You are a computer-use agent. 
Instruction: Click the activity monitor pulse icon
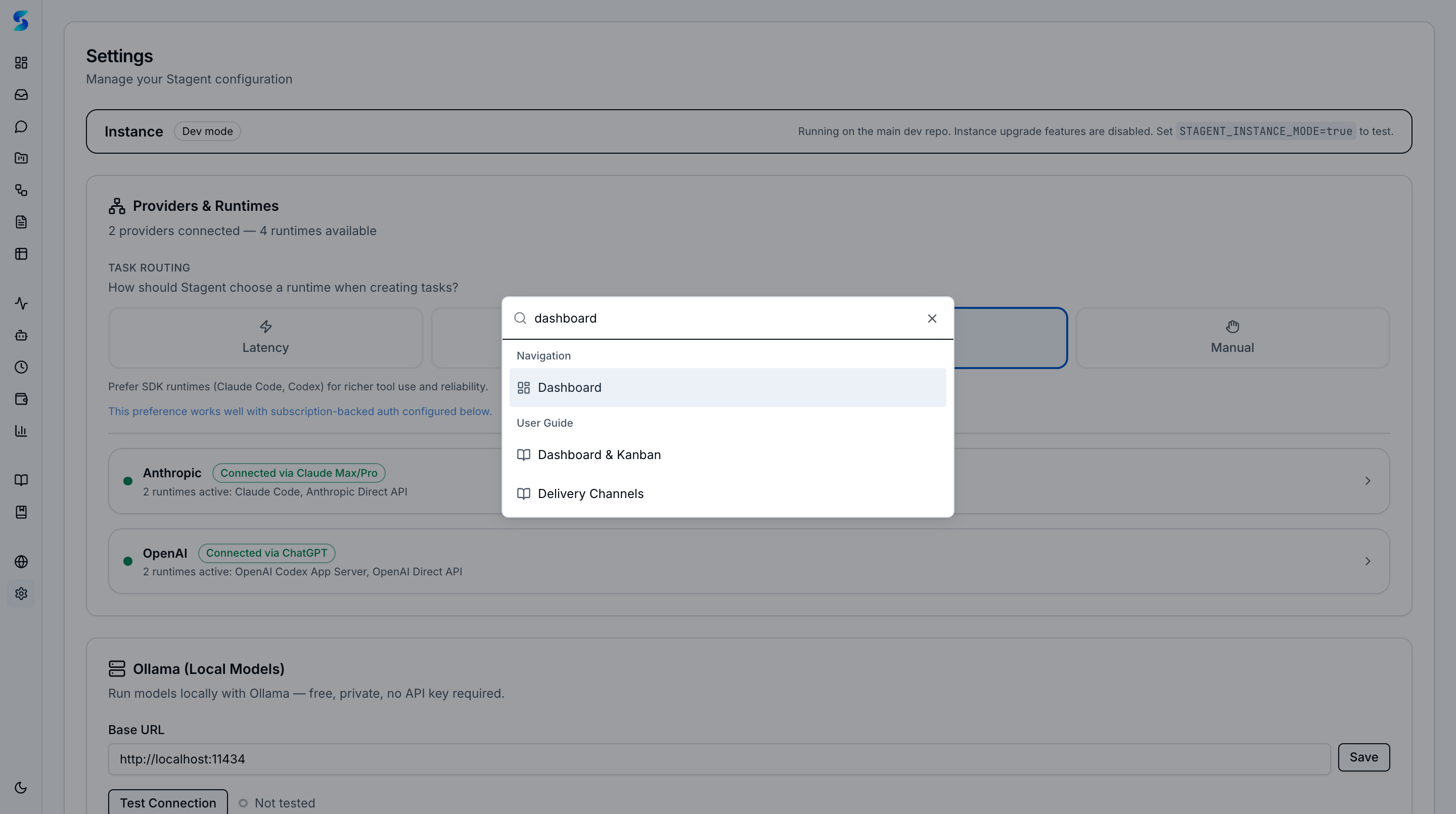click(21, 303)
